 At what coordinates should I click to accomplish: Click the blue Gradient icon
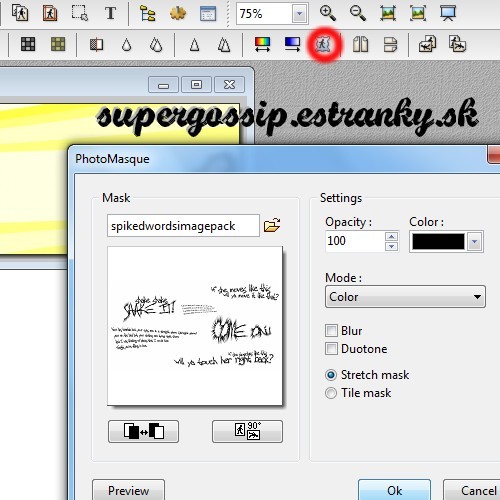point(292,44)
